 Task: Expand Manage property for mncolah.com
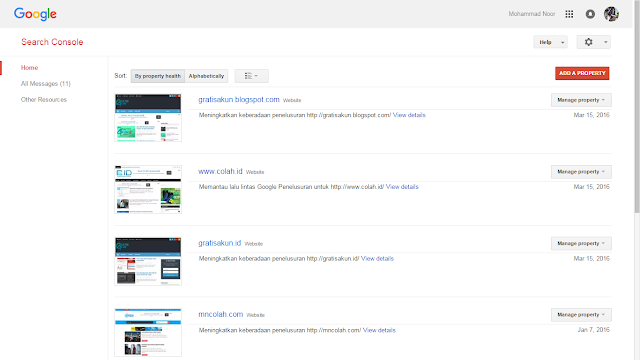[581, 315]
